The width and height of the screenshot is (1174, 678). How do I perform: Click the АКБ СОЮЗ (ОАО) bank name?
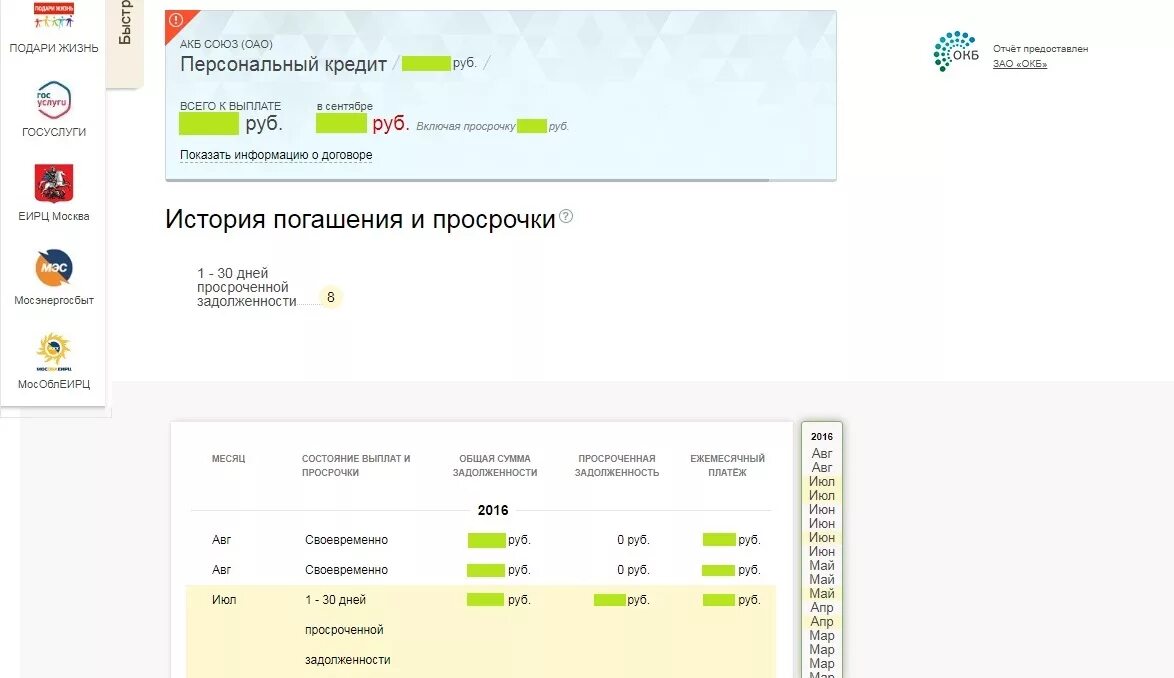coord(226,44)
